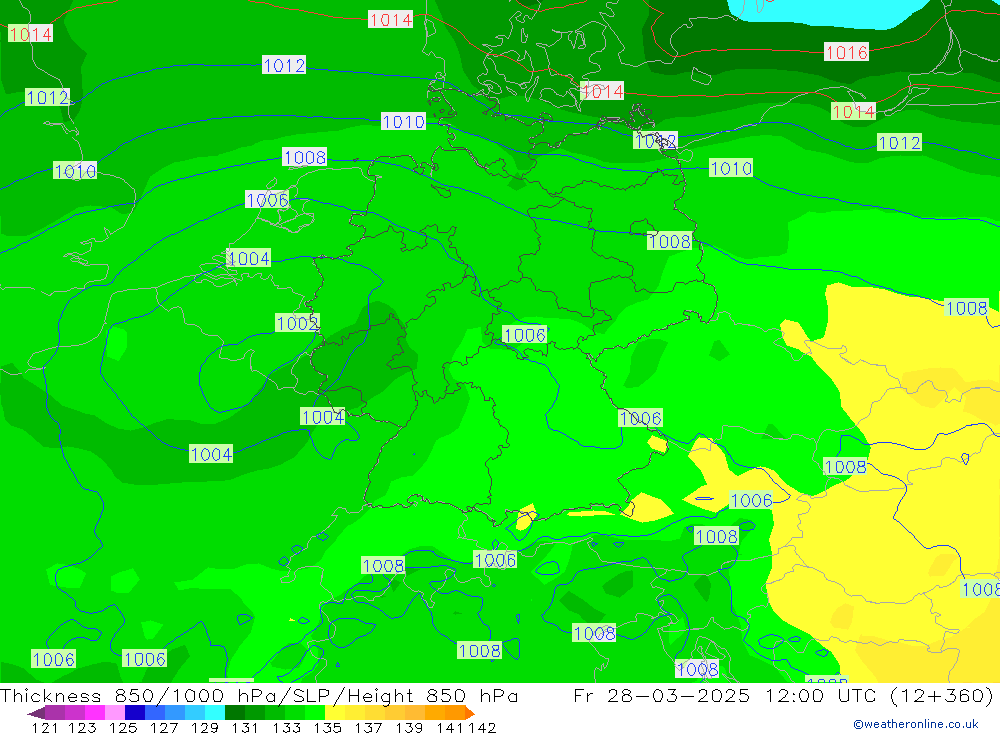Pick the cyan legend swatch
The width and height of the screenshot is (1000, 733).
tap(215, 713)
